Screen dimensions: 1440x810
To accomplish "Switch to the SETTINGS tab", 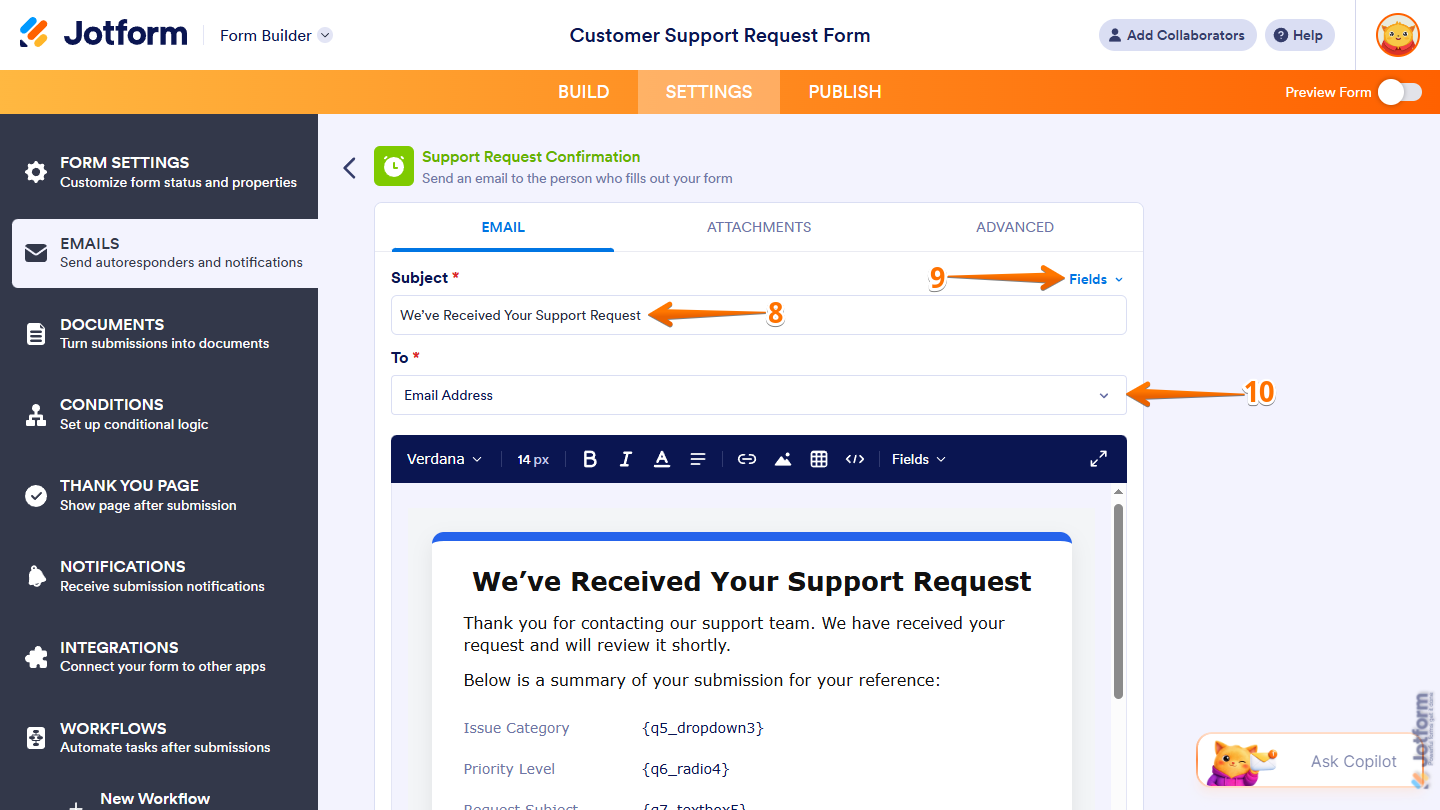I will tap(709, 92).
